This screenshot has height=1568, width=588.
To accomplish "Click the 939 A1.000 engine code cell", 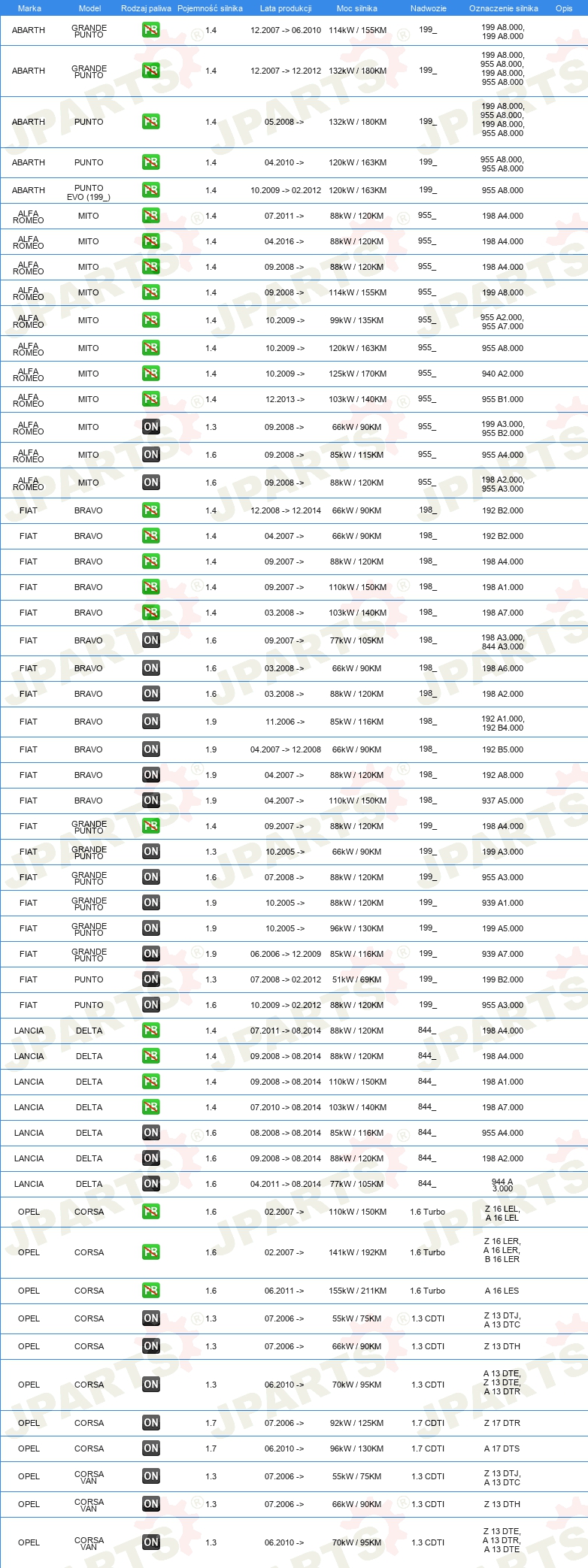I will tap(503, 903).
